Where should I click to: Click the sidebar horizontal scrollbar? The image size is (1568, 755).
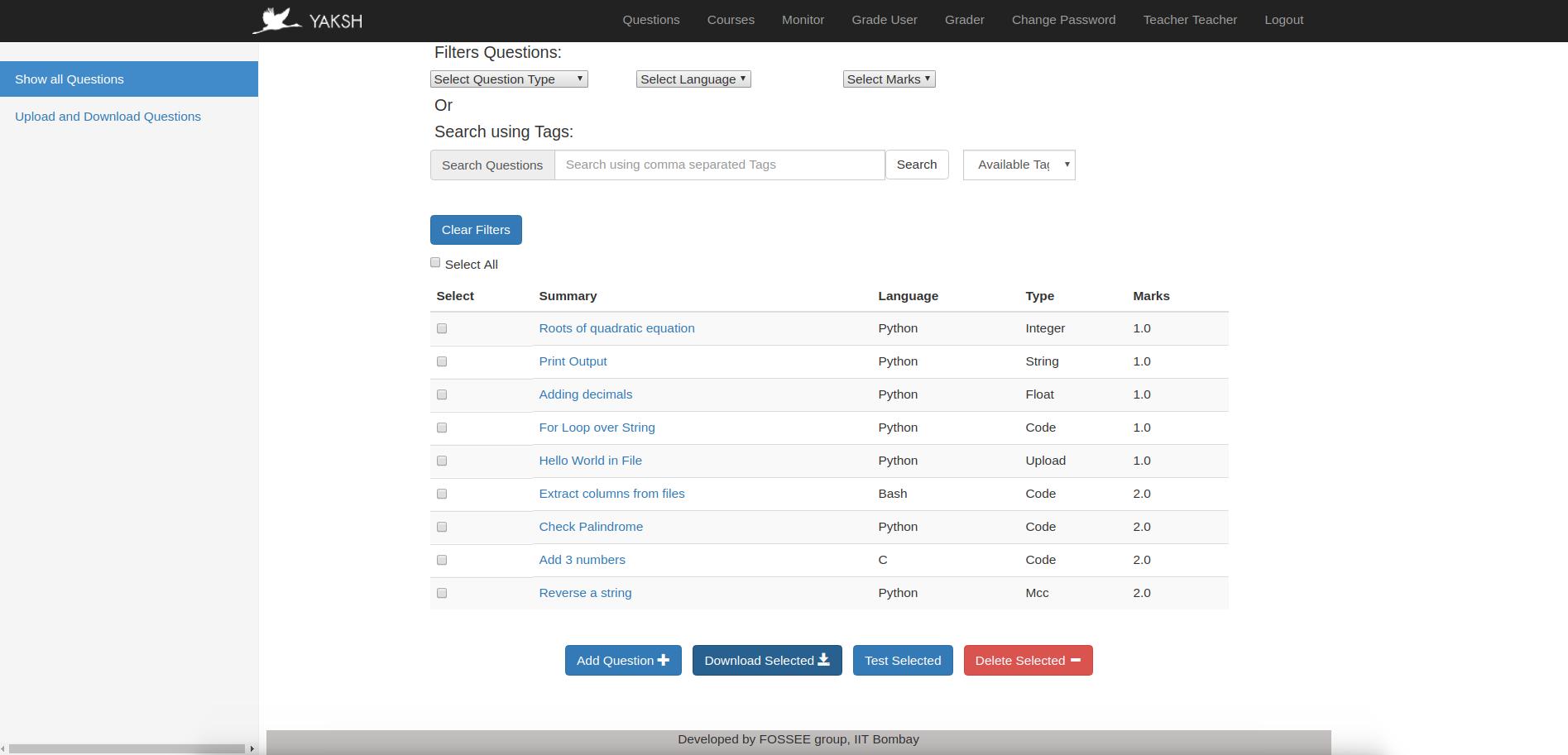[x=128, y=748]
